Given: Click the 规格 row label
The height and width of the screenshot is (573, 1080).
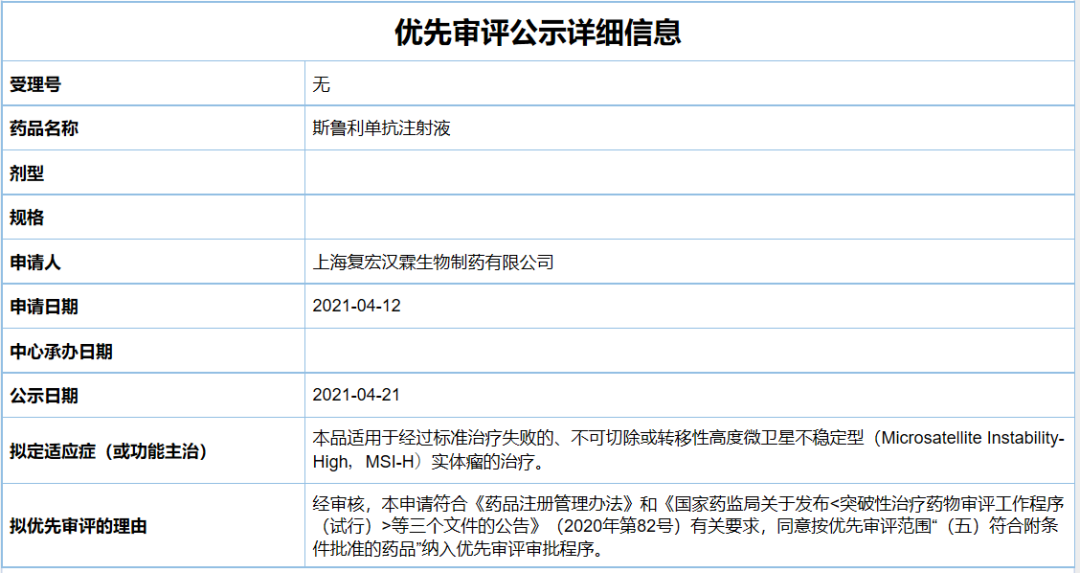Looking at the screenshot, I should tap(27, 217).
